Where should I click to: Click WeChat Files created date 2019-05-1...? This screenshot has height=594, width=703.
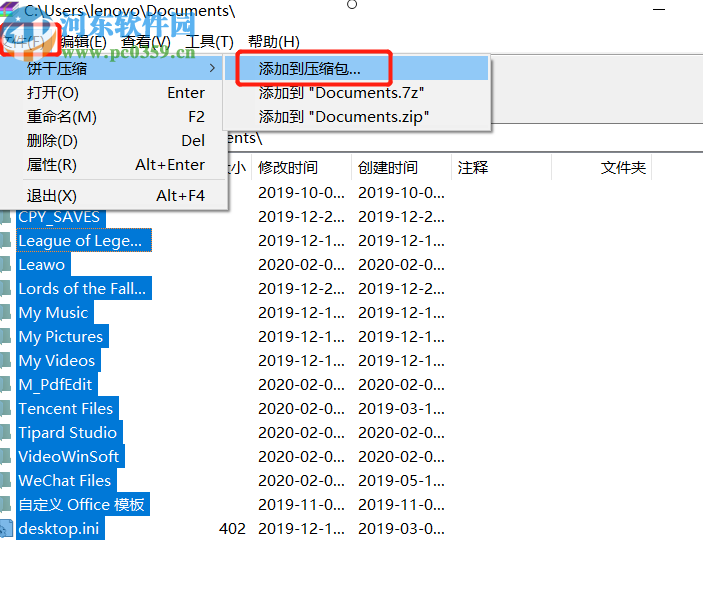coord(401,481)
